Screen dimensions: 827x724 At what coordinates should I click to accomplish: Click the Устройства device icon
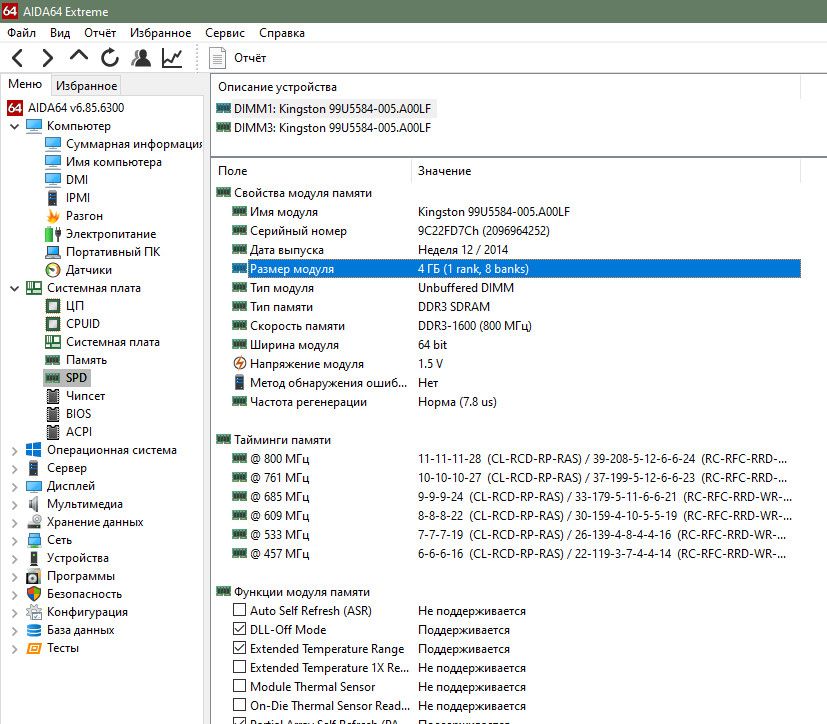point(34,558)
